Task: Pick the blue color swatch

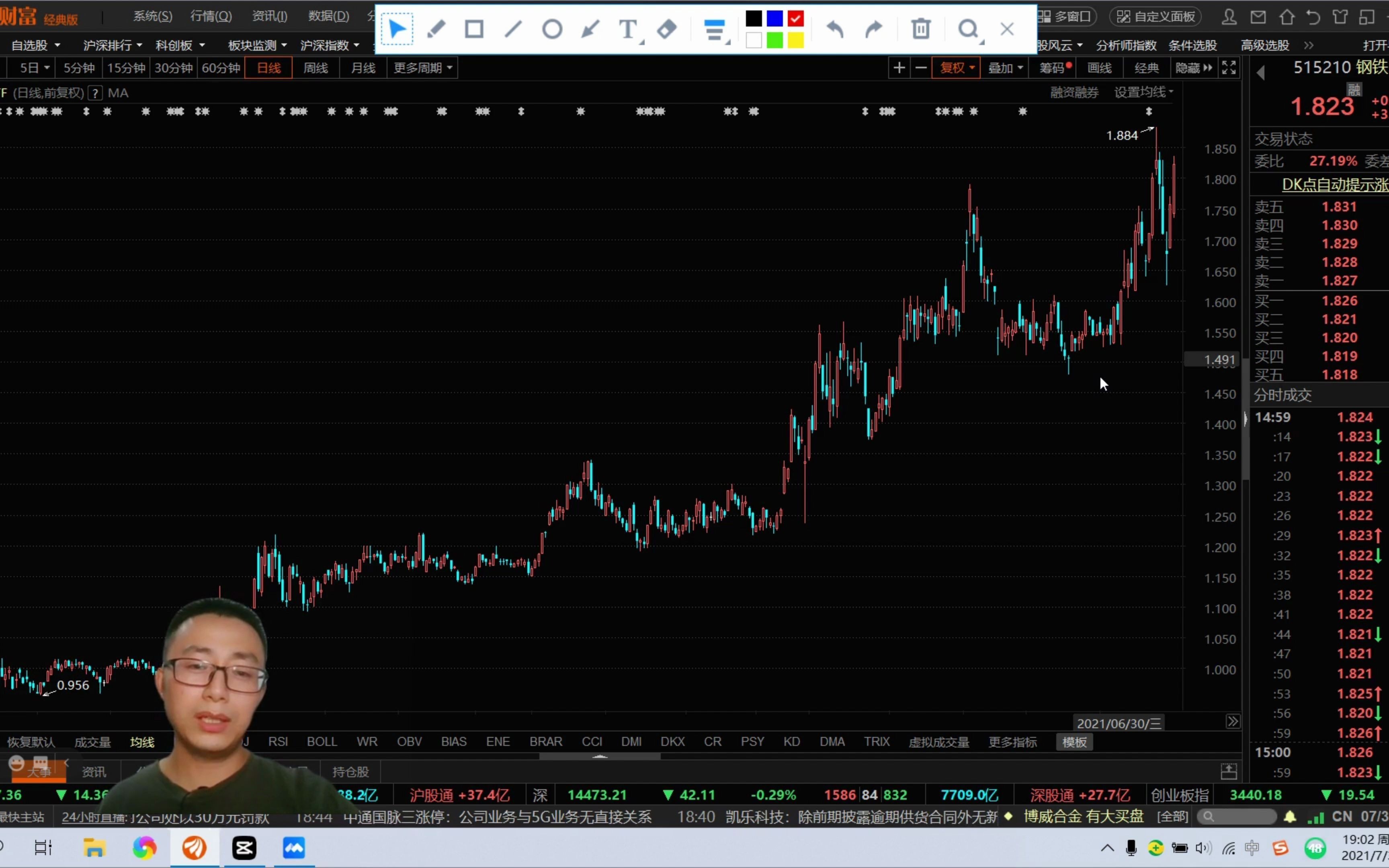Action: tap(775, 19)
